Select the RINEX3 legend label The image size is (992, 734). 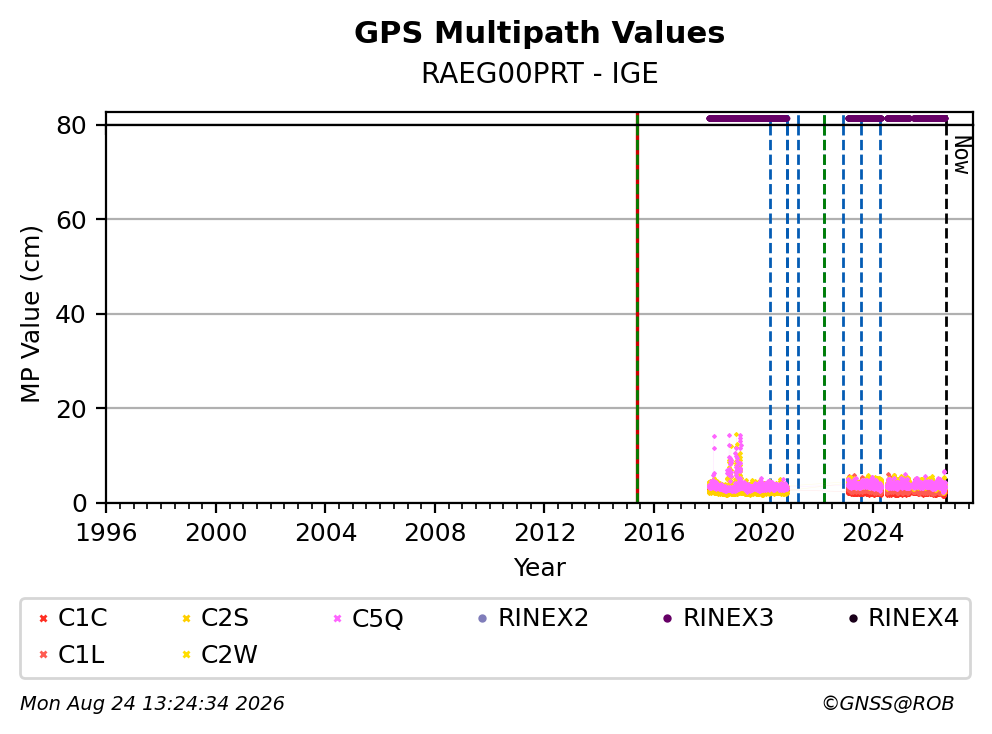click(x=728, y=618)
